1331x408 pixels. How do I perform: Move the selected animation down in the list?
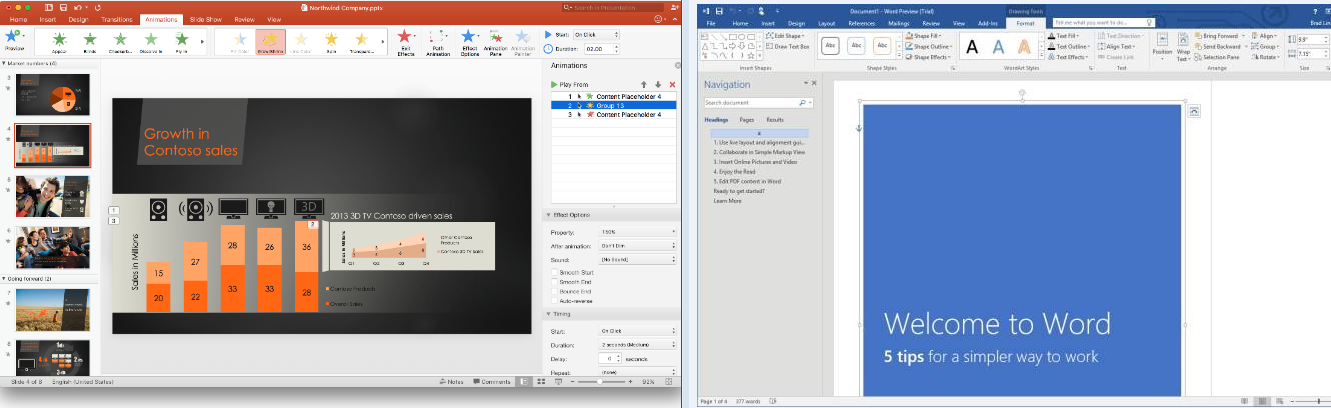click(658, 85)
